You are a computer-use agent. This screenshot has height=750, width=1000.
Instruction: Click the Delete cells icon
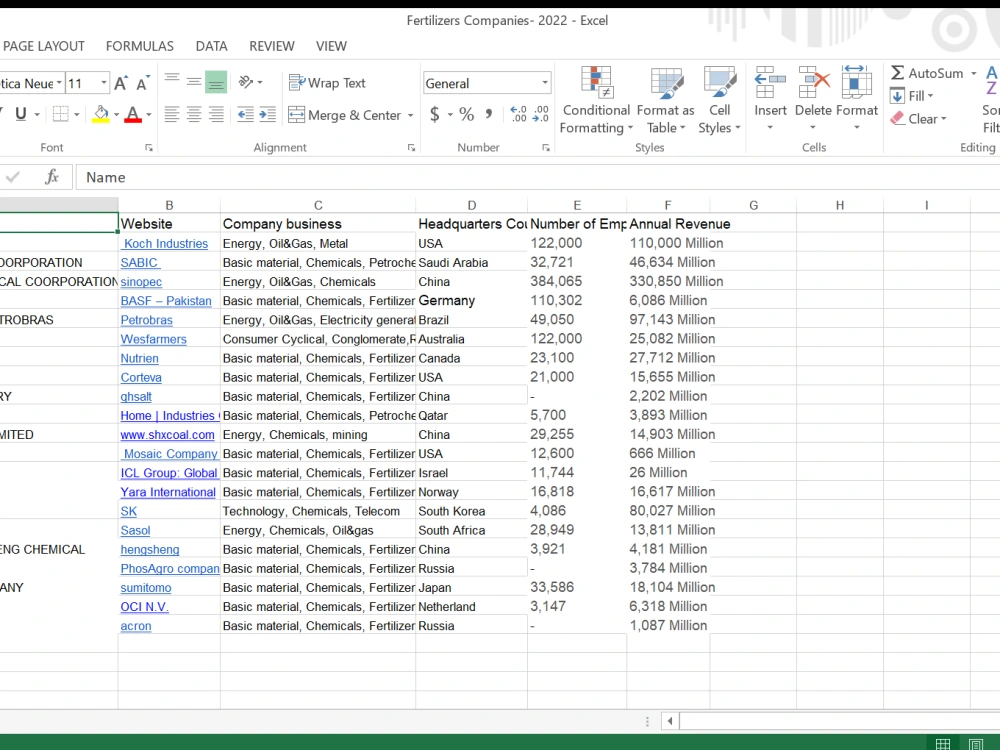pyautogui.click(x=813, y=83)
